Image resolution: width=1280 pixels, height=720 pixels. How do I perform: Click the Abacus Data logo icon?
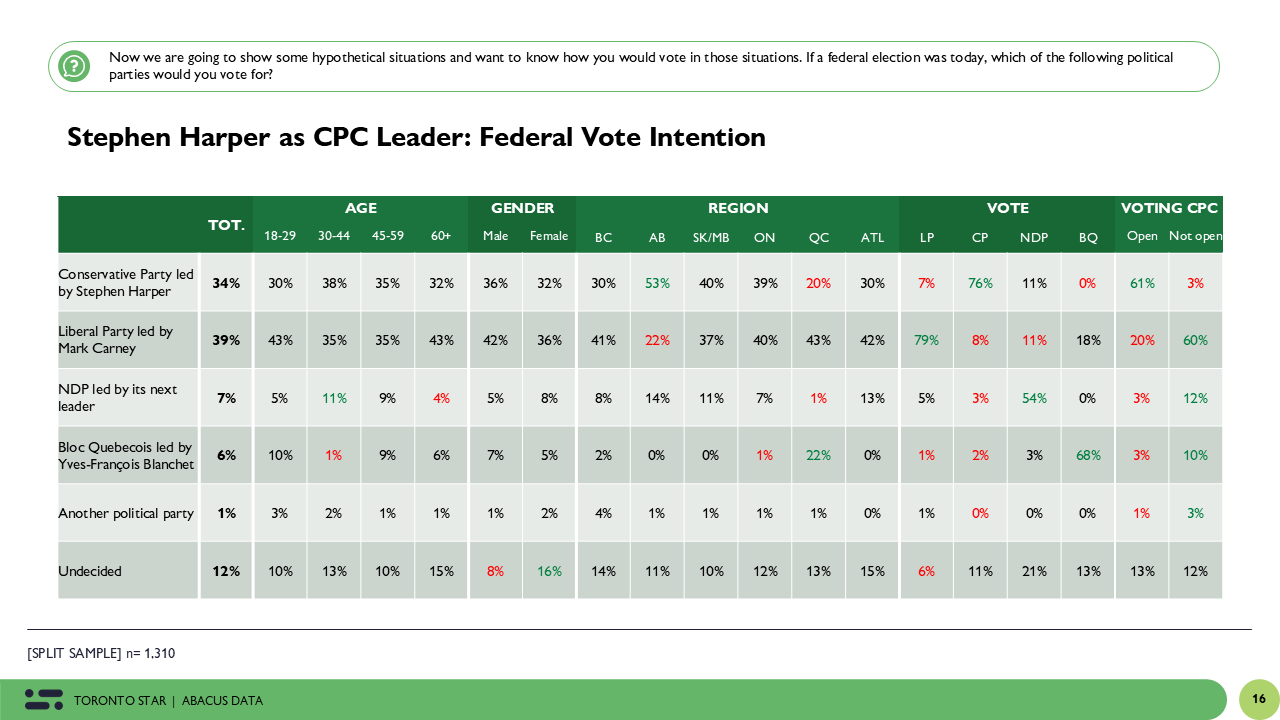[x=43, y=700]
